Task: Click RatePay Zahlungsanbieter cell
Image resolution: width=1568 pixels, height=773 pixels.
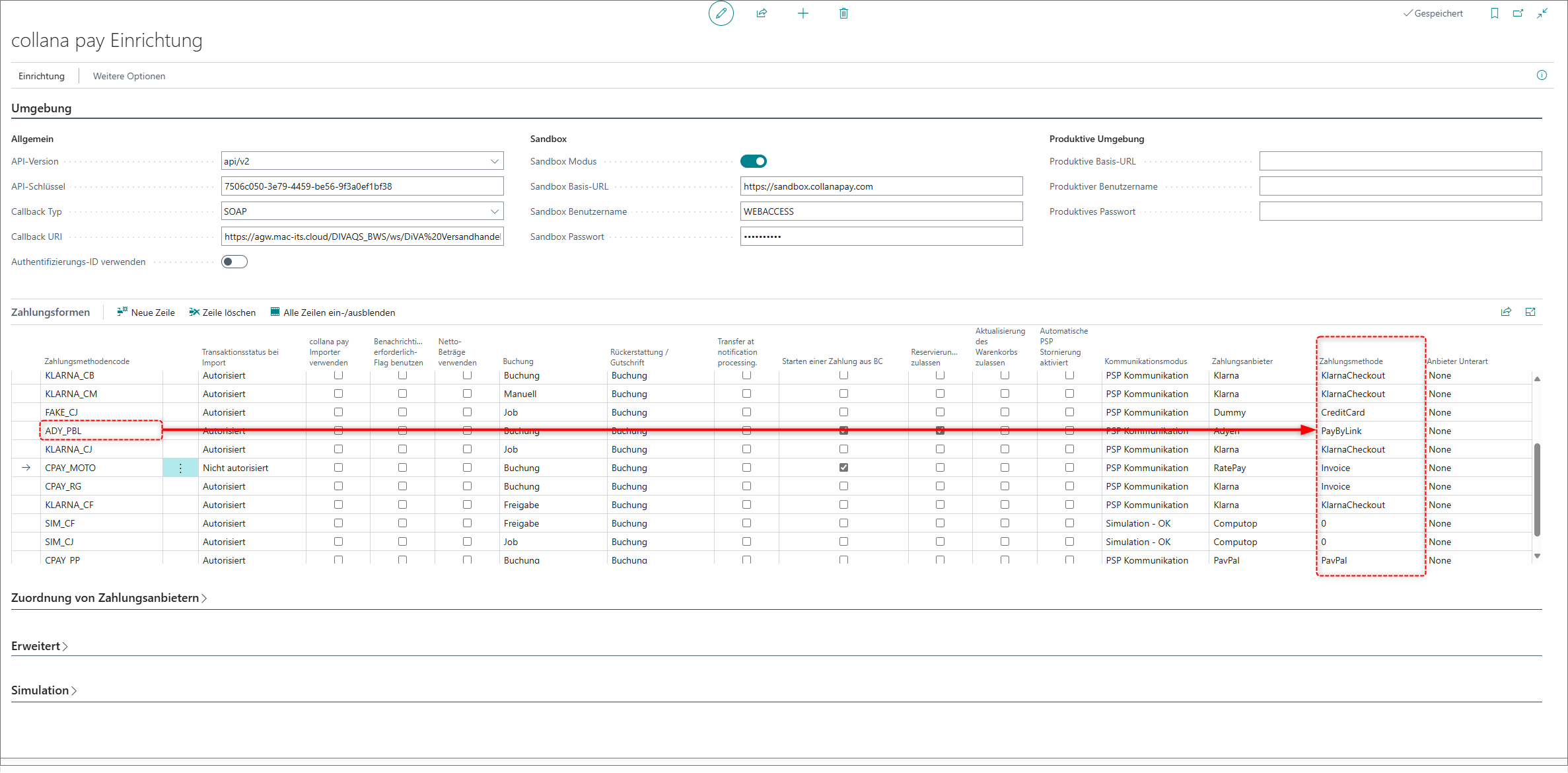Action: [x=1262, y=468]
